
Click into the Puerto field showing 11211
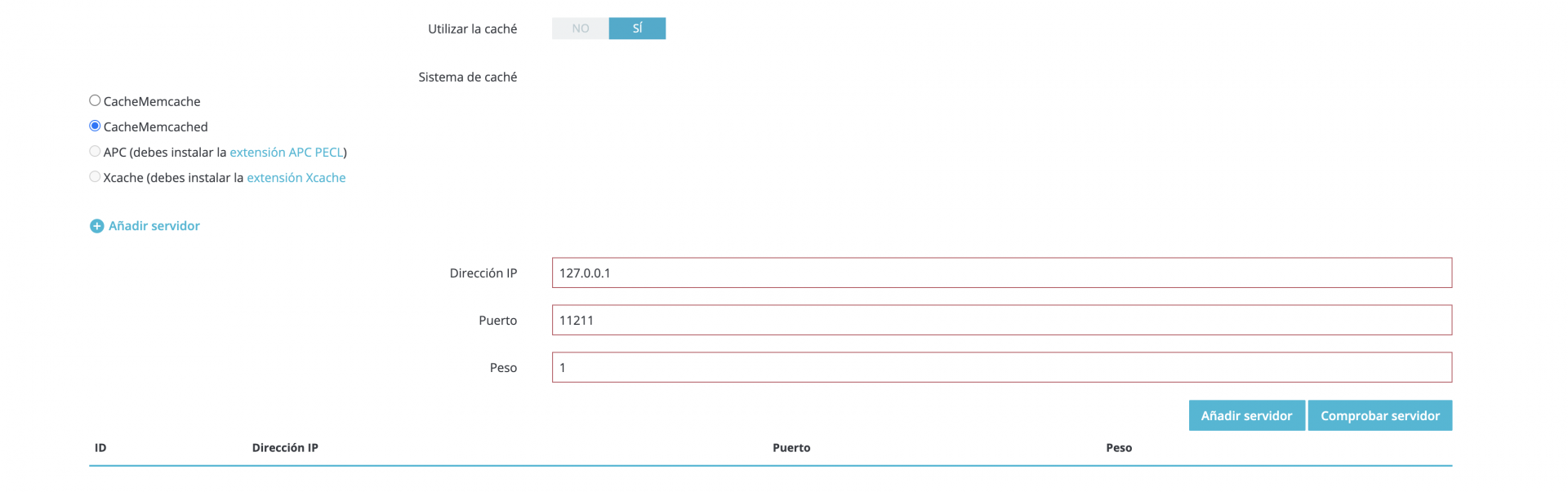(x=1002, y=320)
